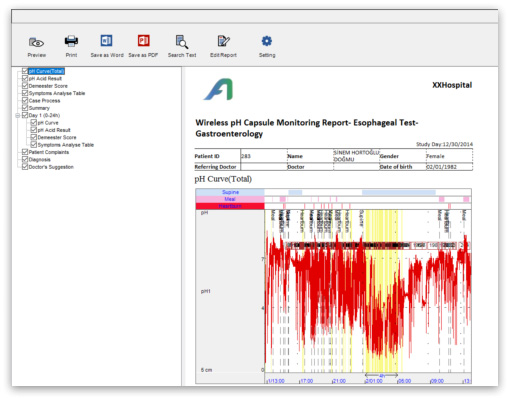Export report with Save as Word icon

(x=107, y=41)
